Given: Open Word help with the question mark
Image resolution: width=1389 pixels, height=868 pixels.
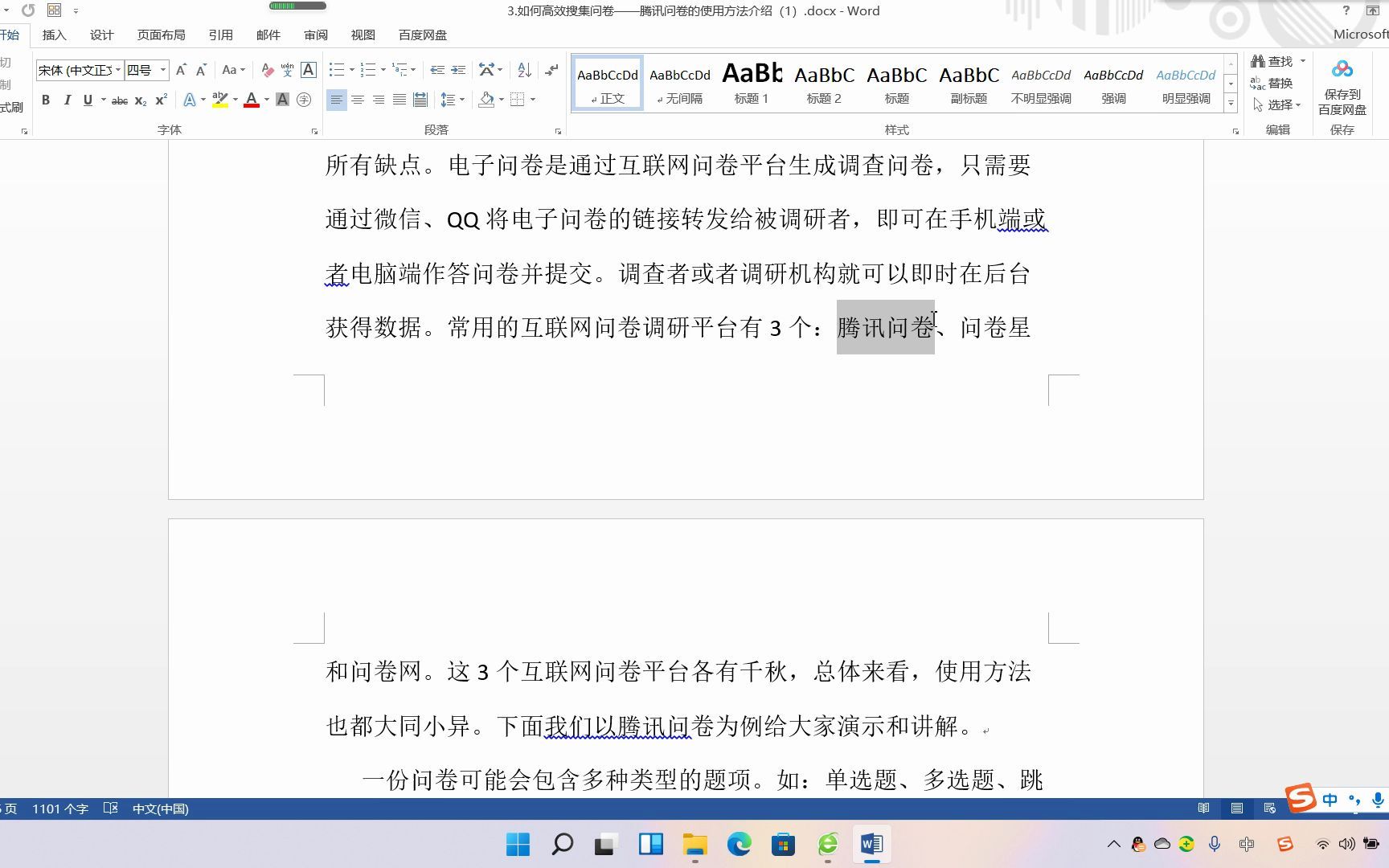Looking at the screenshot, I should tap(1346, 10).
